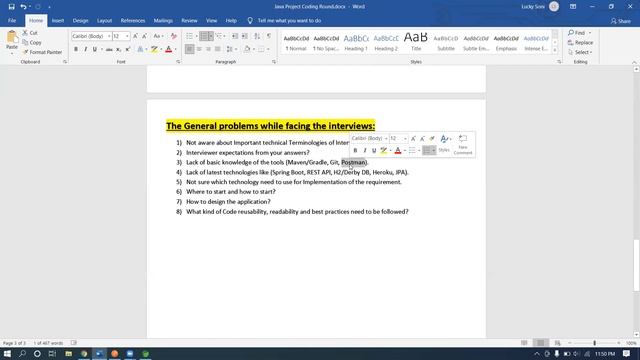640x360 pixels.
Task: Clear all formatting using the ribbon eraser icon
Action: [174, 36]
